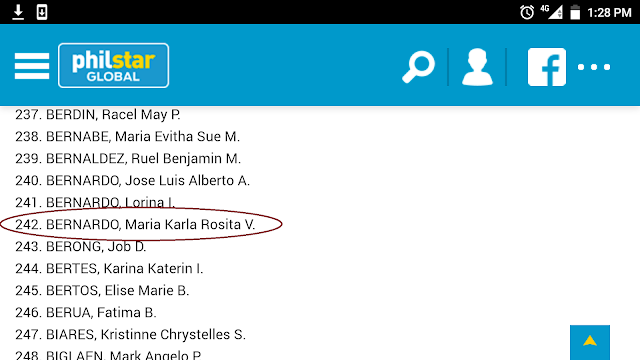The height and width of the screenshot is (360, 640).
Task: Open the three-dot more options menu
Action: click(594, 67)
